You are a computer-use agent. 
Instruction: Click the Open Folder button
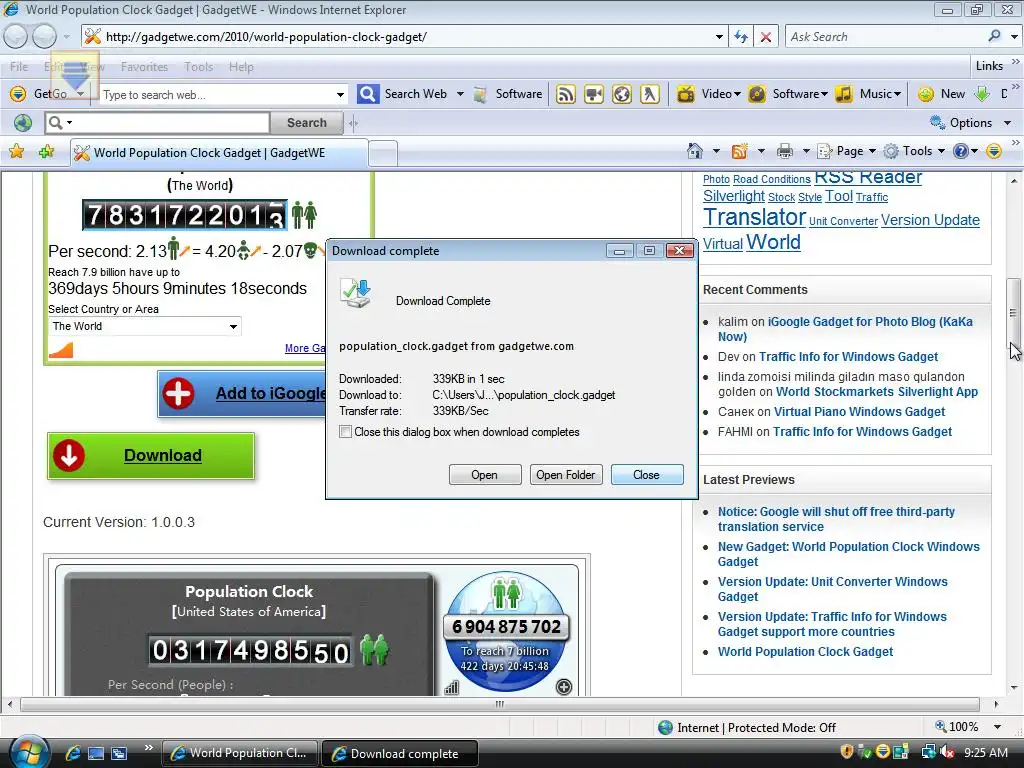tap(566, 475)
